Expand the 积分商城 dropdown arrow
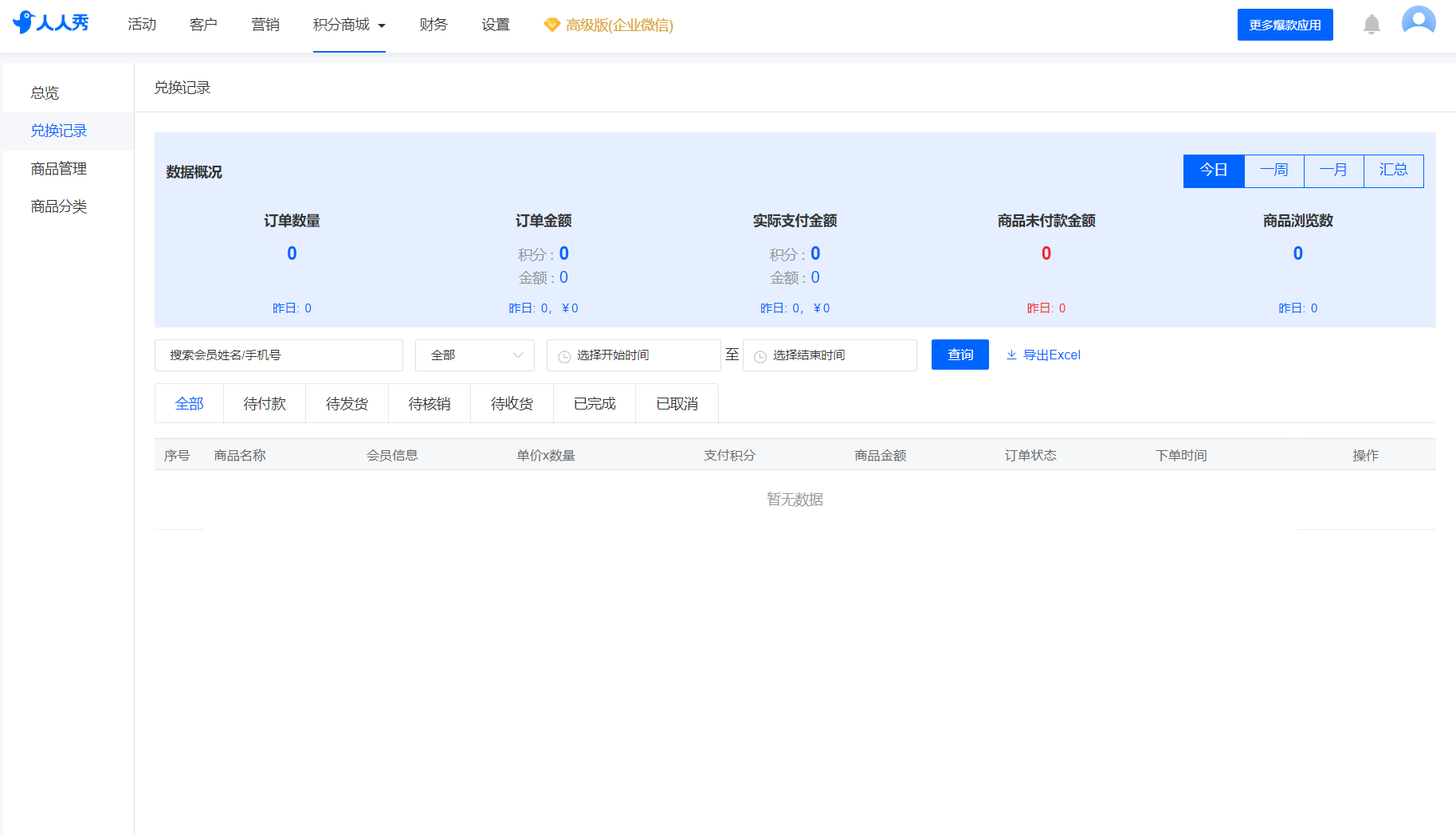Image resolution: width=1456 pixels, height=835 pixels. coord(382,25)
